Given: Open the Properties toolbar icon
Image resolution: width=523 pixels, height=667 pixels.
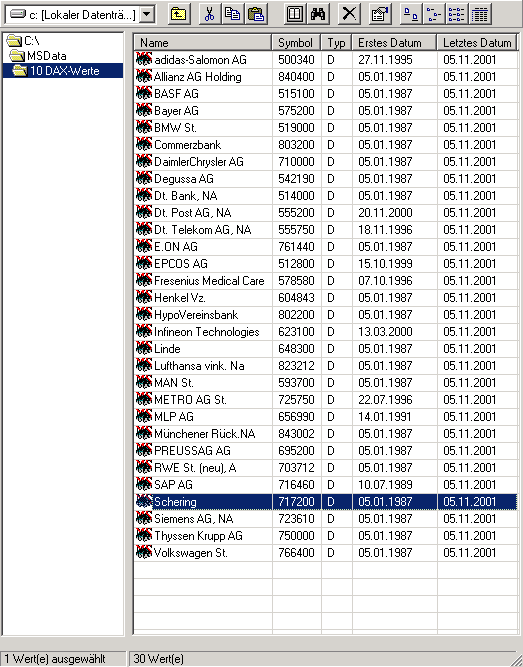Looking at the screenshot, I should coord(380,14).
